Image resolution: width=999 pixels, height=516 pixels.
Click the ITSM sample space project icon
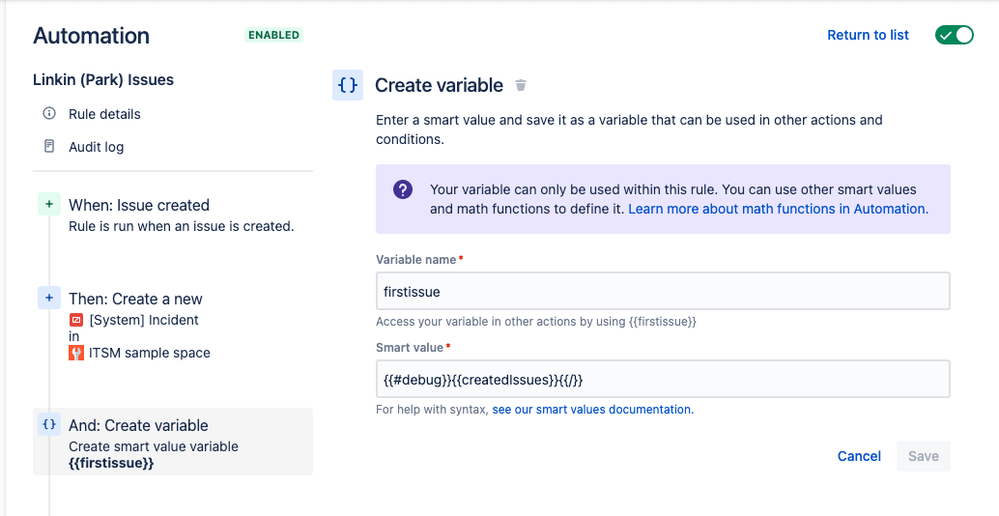coord(76,353)
